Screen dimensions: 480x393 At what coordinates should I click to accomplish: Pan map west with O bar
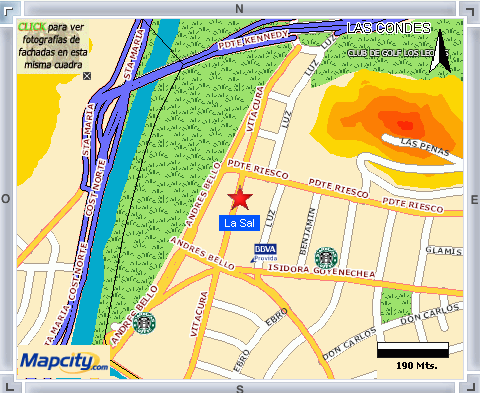click(7, 199)
